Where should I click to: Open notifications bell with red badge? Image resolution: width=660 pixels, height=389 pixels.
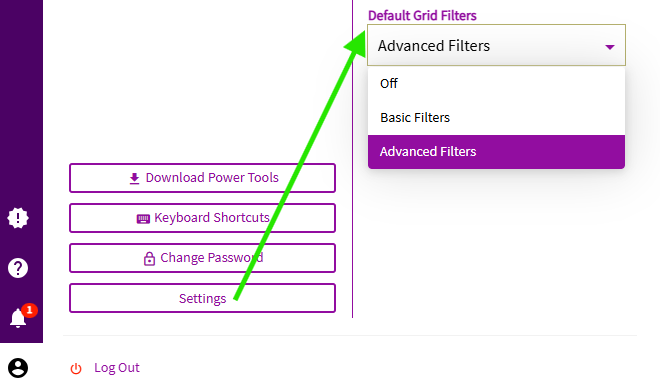pyautogui.click(x=18, y=318)
